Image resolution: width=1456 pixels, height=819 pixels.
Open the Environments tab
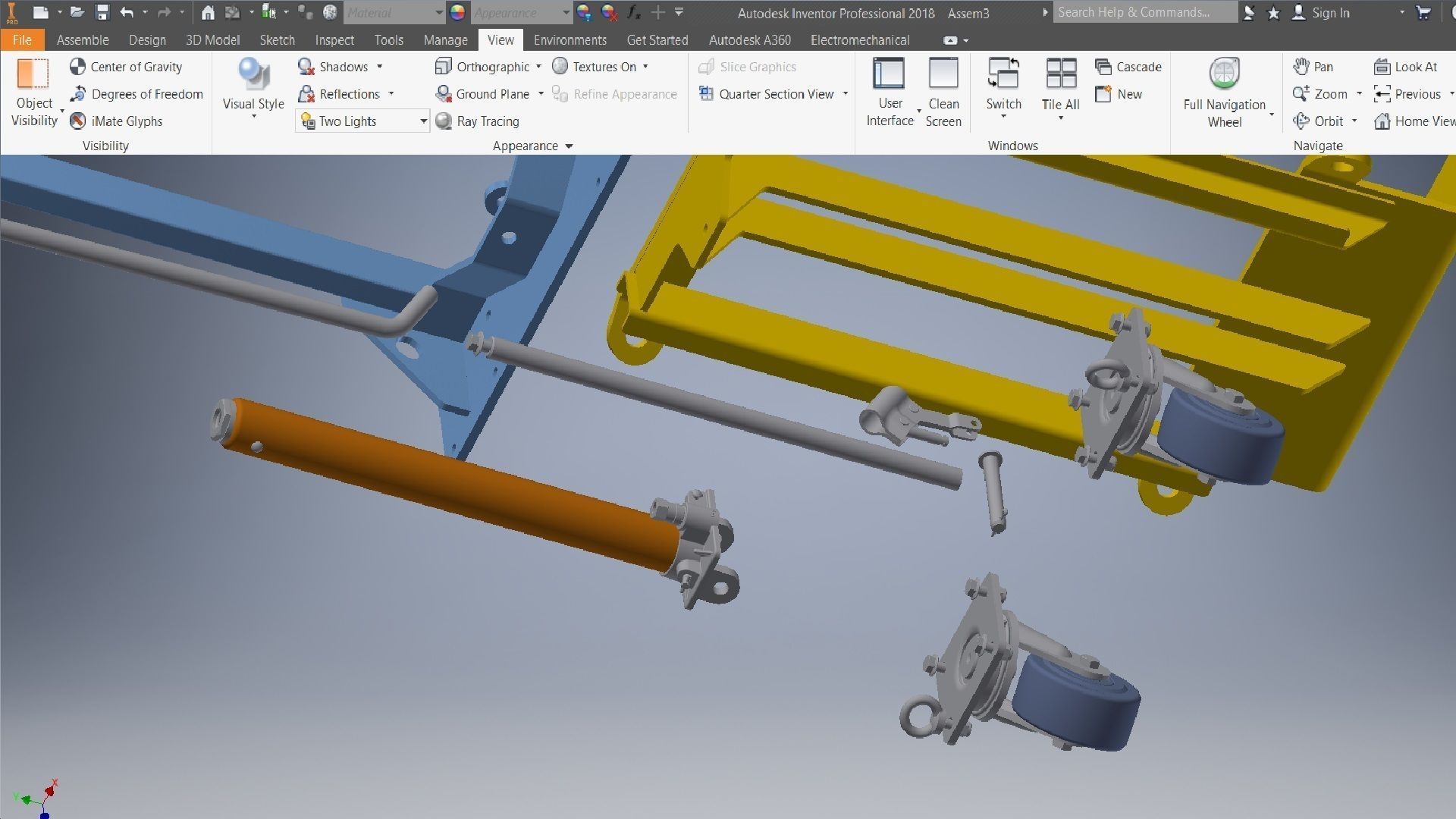pyautogui.click(x=570, y=40)
